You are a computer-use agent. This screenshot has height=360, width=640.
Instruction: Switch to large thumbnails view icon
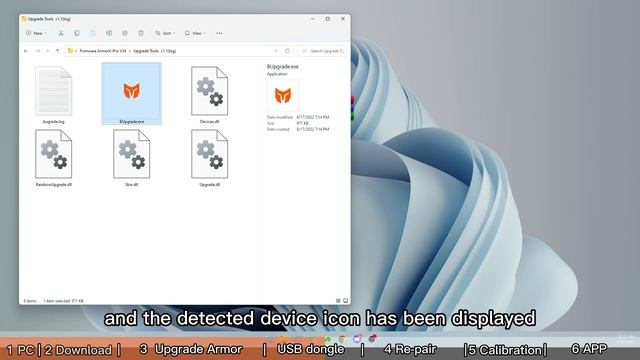tap(345, 301)
